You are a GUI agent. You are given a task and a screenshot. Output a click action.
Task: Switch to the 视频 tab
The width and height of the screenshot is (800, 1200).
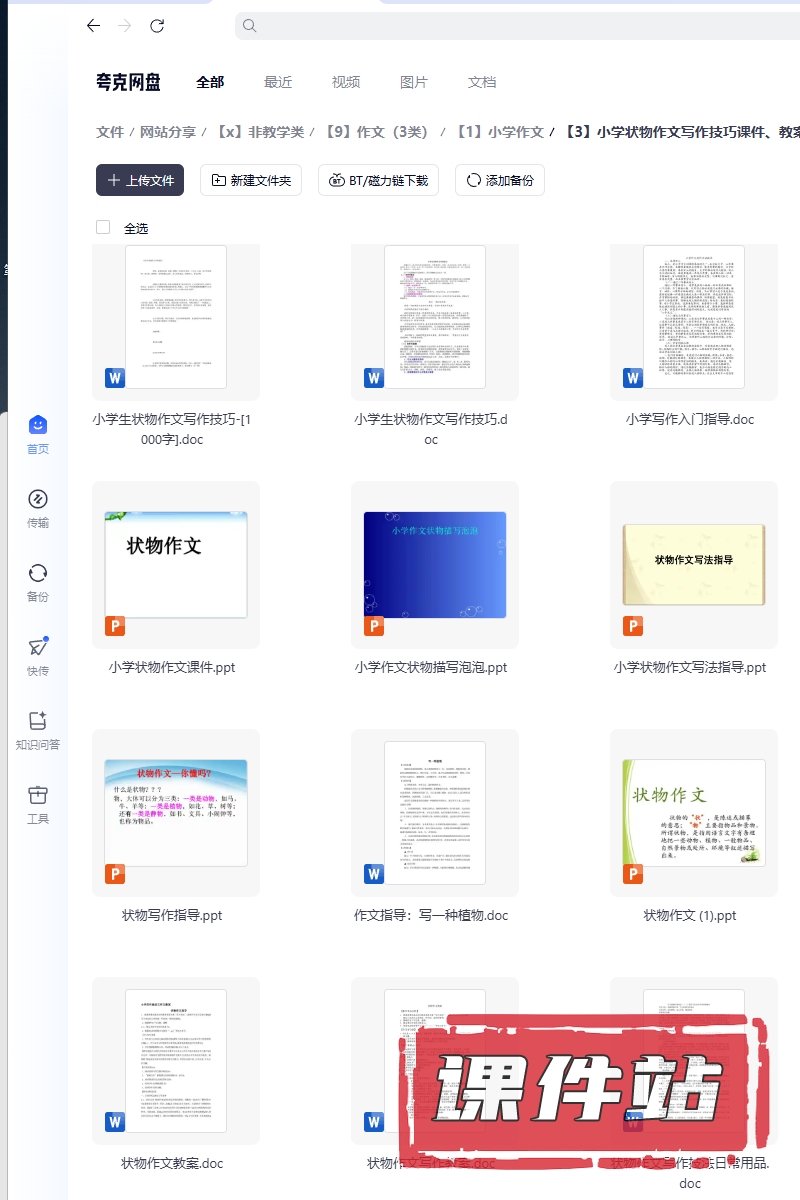[x=346, y=82]
